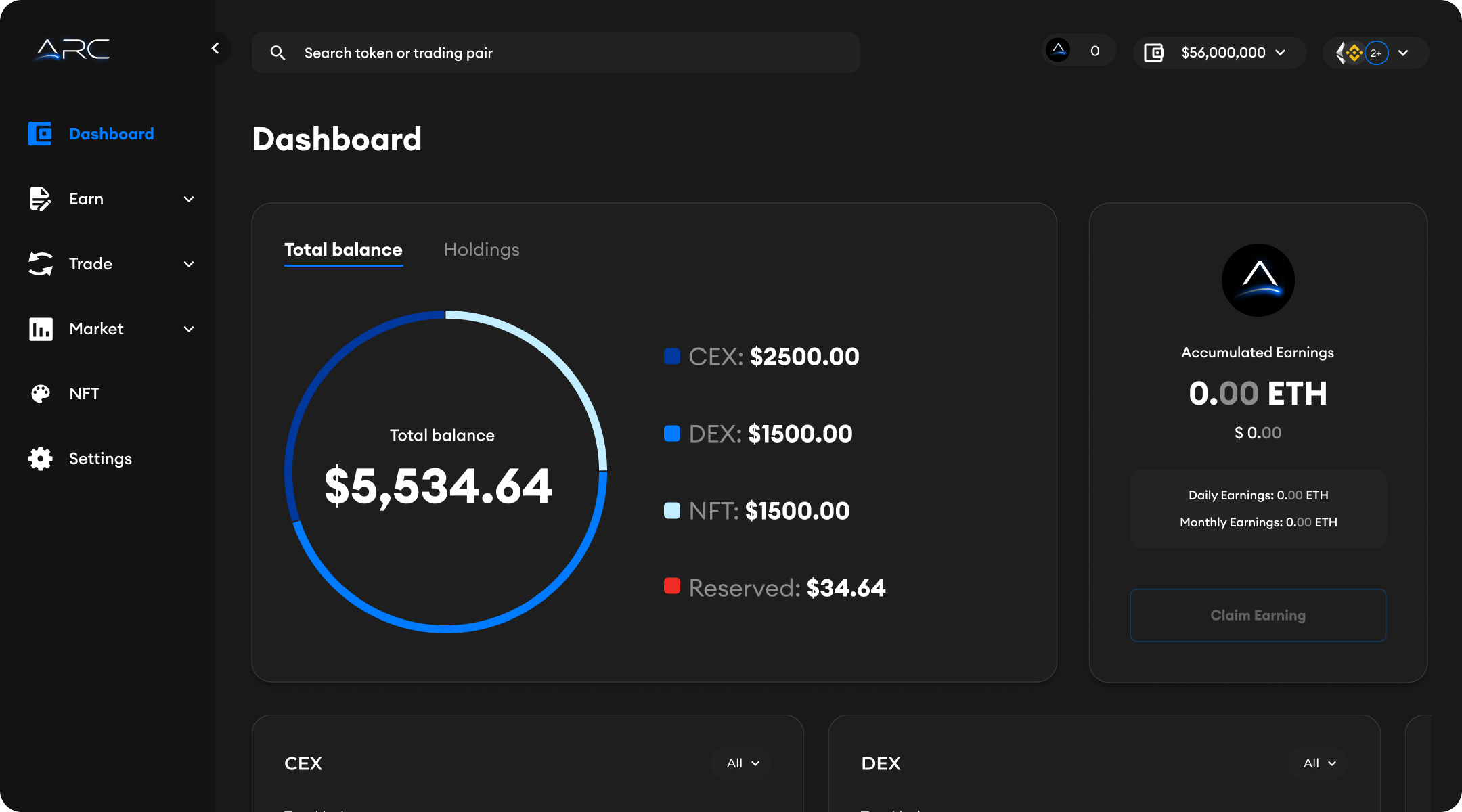Screen dimensions: 1462x812
Task: Open the network selector dropdown
Action: [1403, 53]
